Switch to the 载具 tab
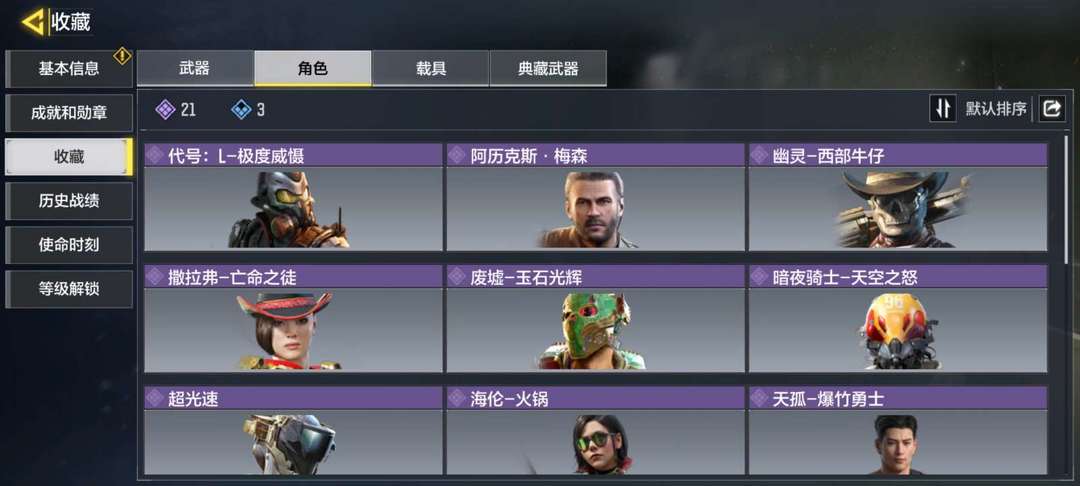This screenshot has width=1080, height=486. click(430, 68)
